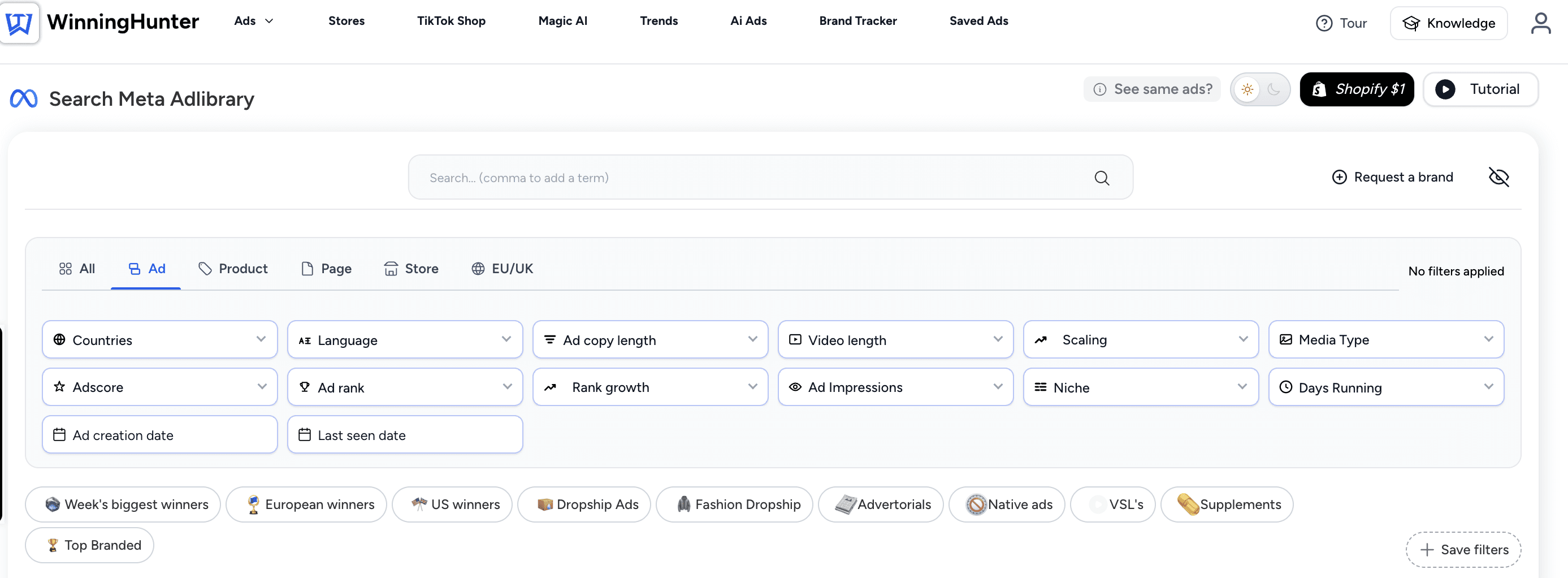The width and height of the screenshot is (1568, 578).
Task: Click the Language translate icon
Action: point(304,340)
